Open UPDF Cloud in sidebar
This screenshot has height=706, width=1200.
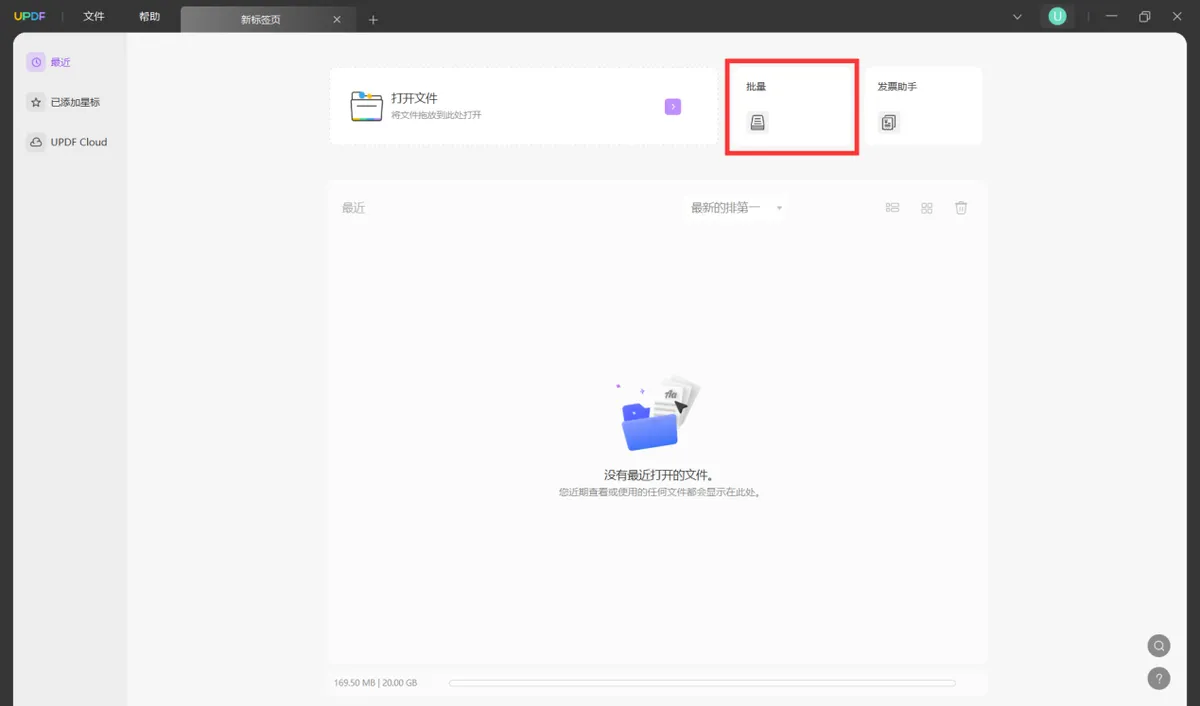(70, 142)
